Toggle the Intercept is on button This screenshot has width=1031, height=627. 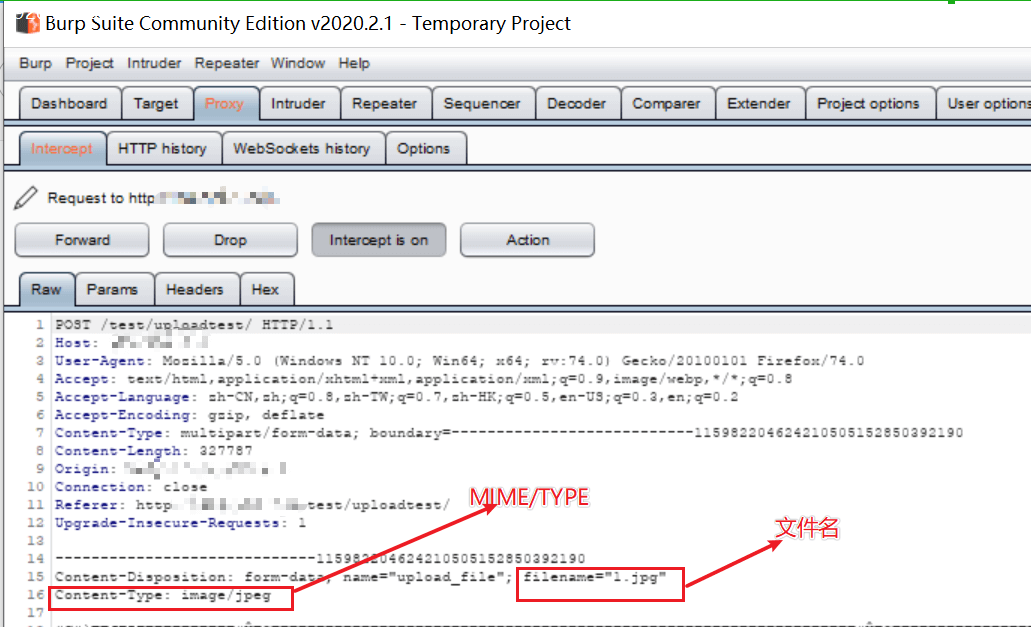pos(379,240)
